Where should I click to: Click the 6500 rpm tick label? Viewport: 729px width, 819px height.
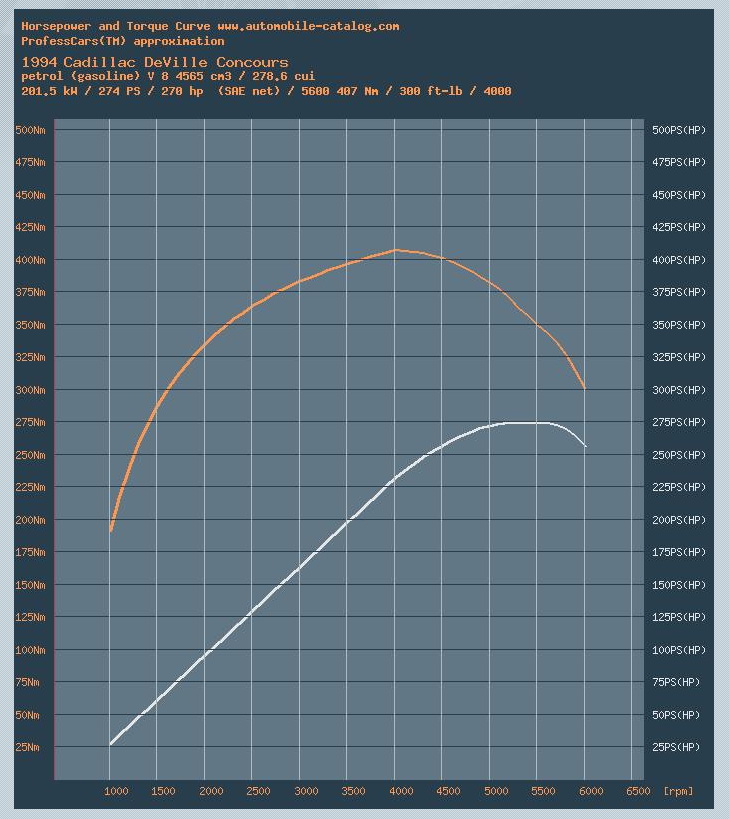click(636, 791)
